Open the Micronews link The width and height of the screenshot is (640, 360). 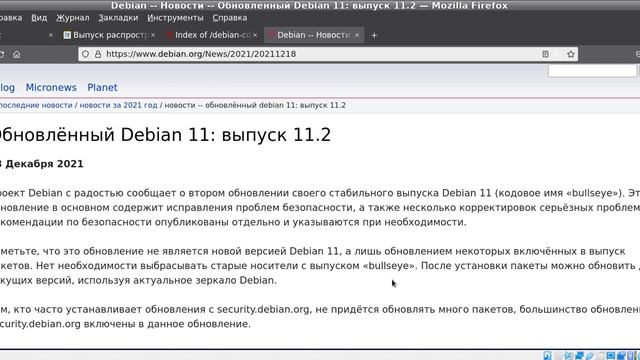click(51, 87)
